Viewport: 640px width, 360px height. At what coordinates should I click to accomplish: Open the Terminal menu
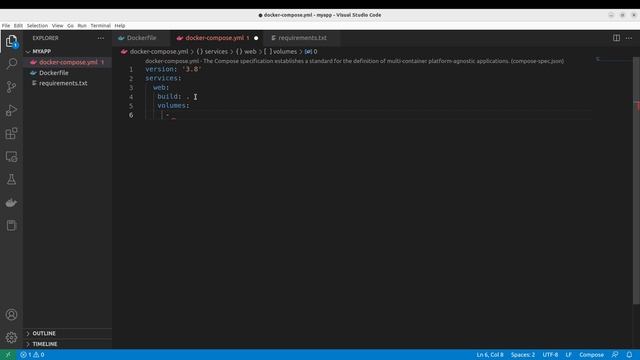pos(100,25)
